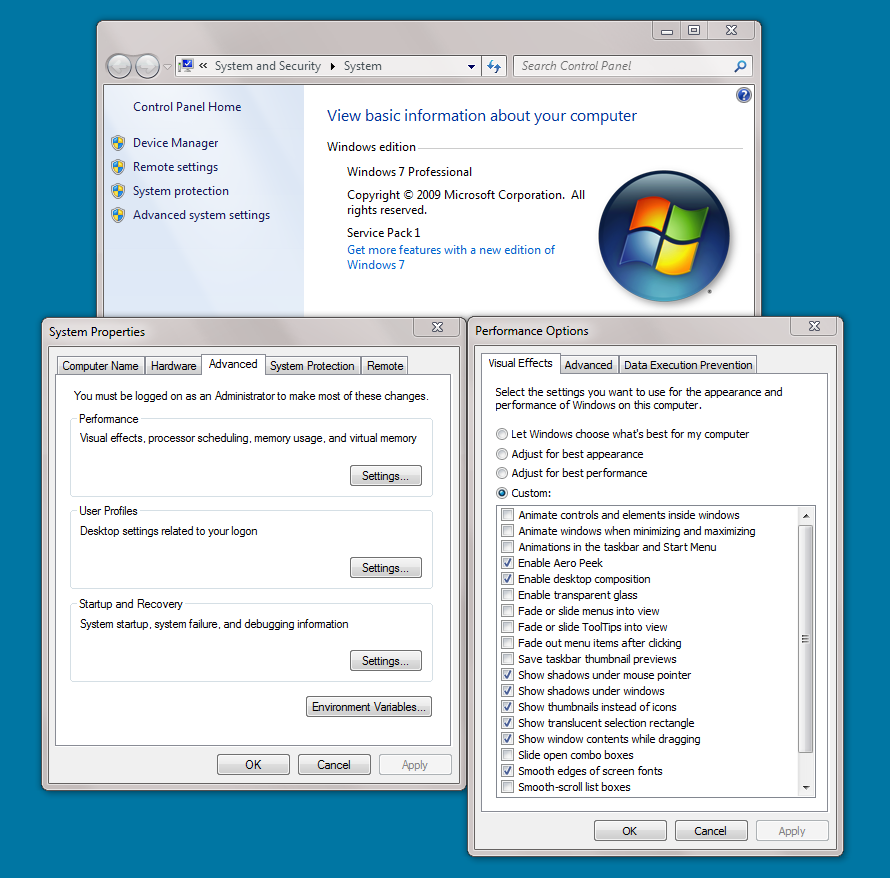The height and width of the screenshot is (878, 890).
Task: Enable Animate controls and elements inside windows
Action: point(507,515)
